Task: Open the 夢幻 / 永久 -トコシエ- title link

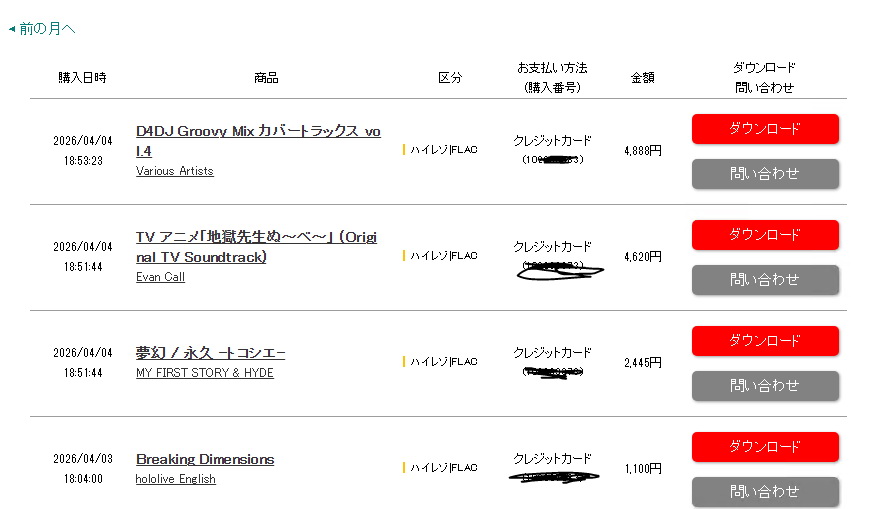Action: coord(211,353)
